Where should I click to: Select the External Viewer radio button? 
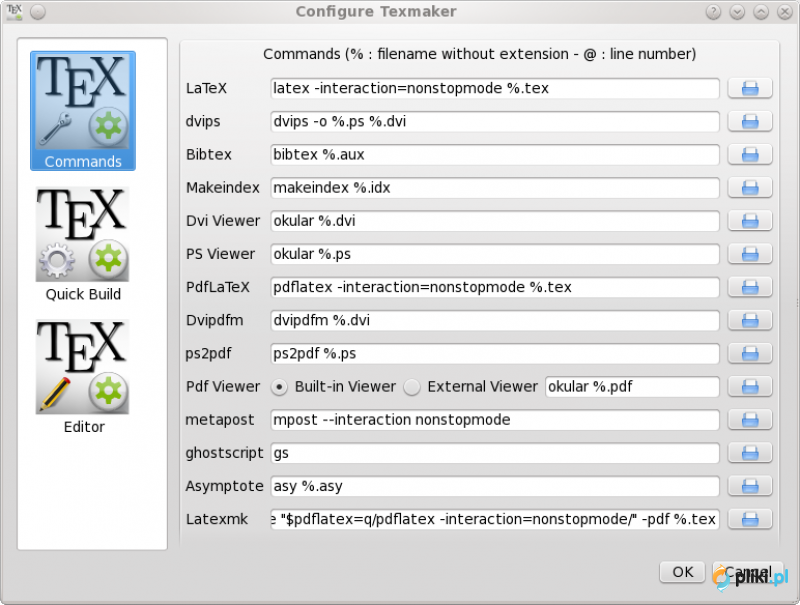(x=412, y=387)
